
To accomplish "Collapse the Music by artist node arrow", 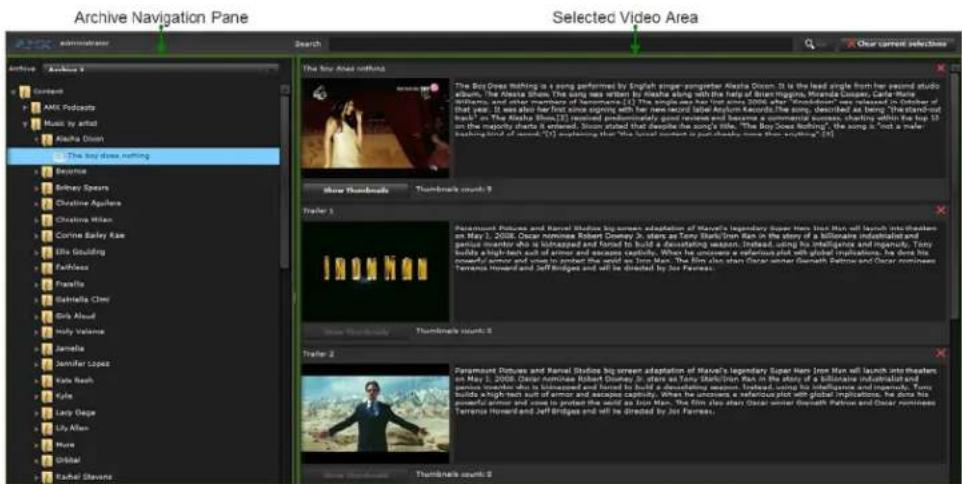I will click(x=26, y=124).
